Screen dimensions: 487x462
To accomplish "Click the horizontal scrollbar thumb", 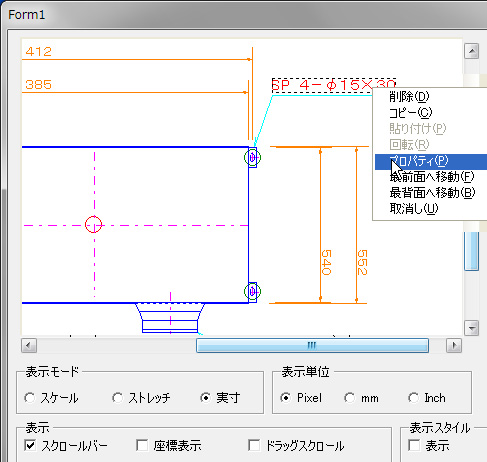I will coord(312,345).
